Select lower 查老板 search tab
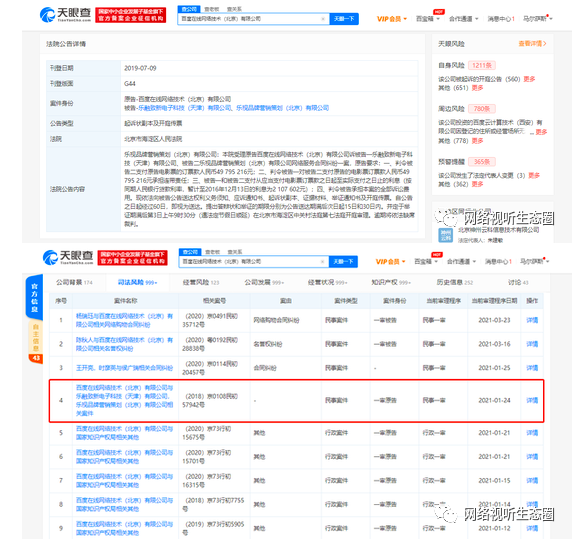Screen dimensions: 585x550 (213, 252)
